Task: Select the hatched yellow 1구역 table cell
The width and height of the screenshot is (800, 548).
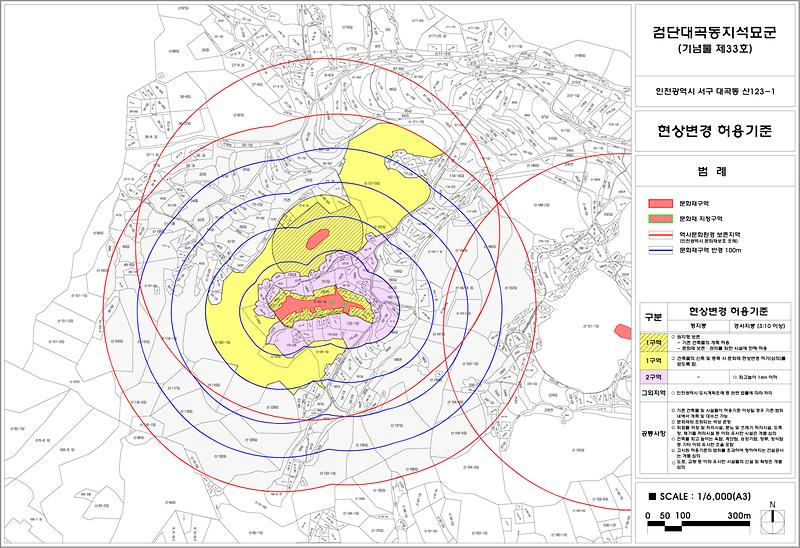Action: [x=654, y=343]
